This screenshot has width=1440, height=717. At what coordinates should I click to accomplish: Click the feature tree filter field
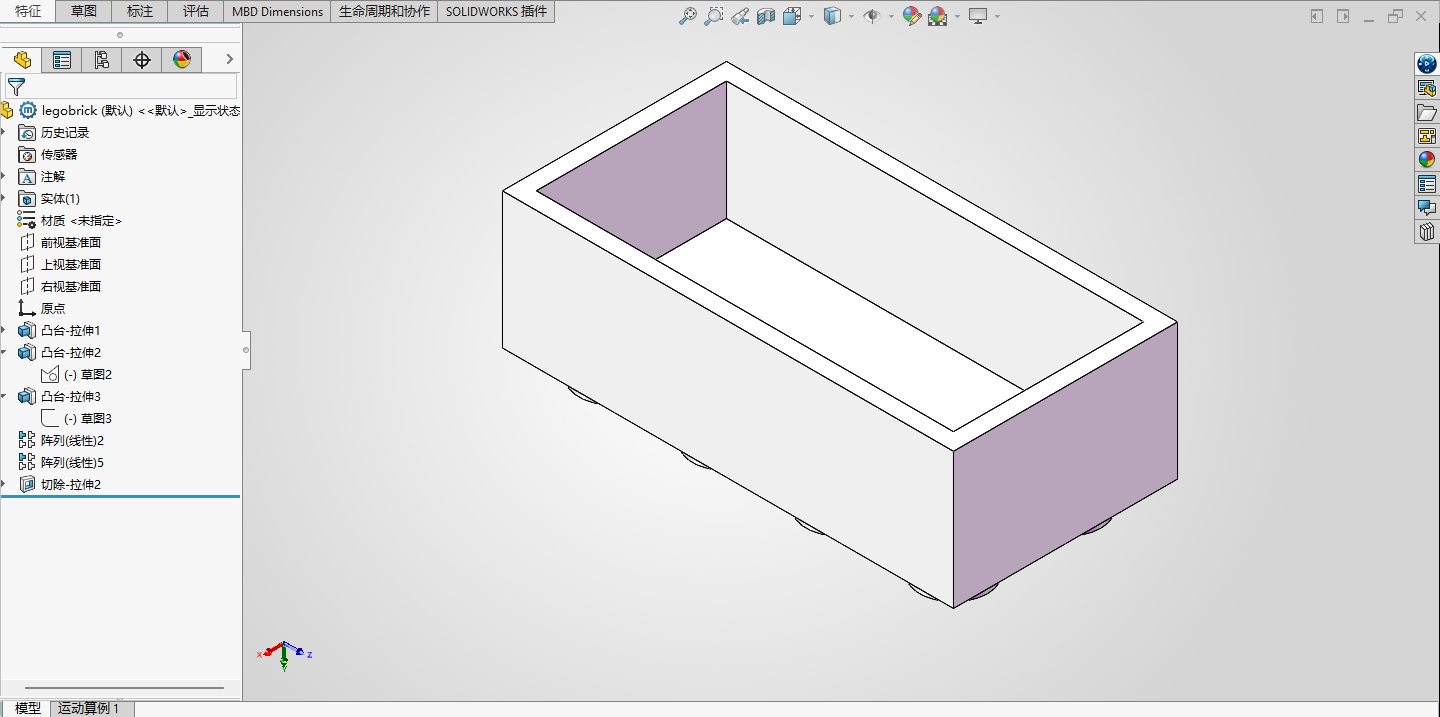pyautogui.click(x=121, y=87)
